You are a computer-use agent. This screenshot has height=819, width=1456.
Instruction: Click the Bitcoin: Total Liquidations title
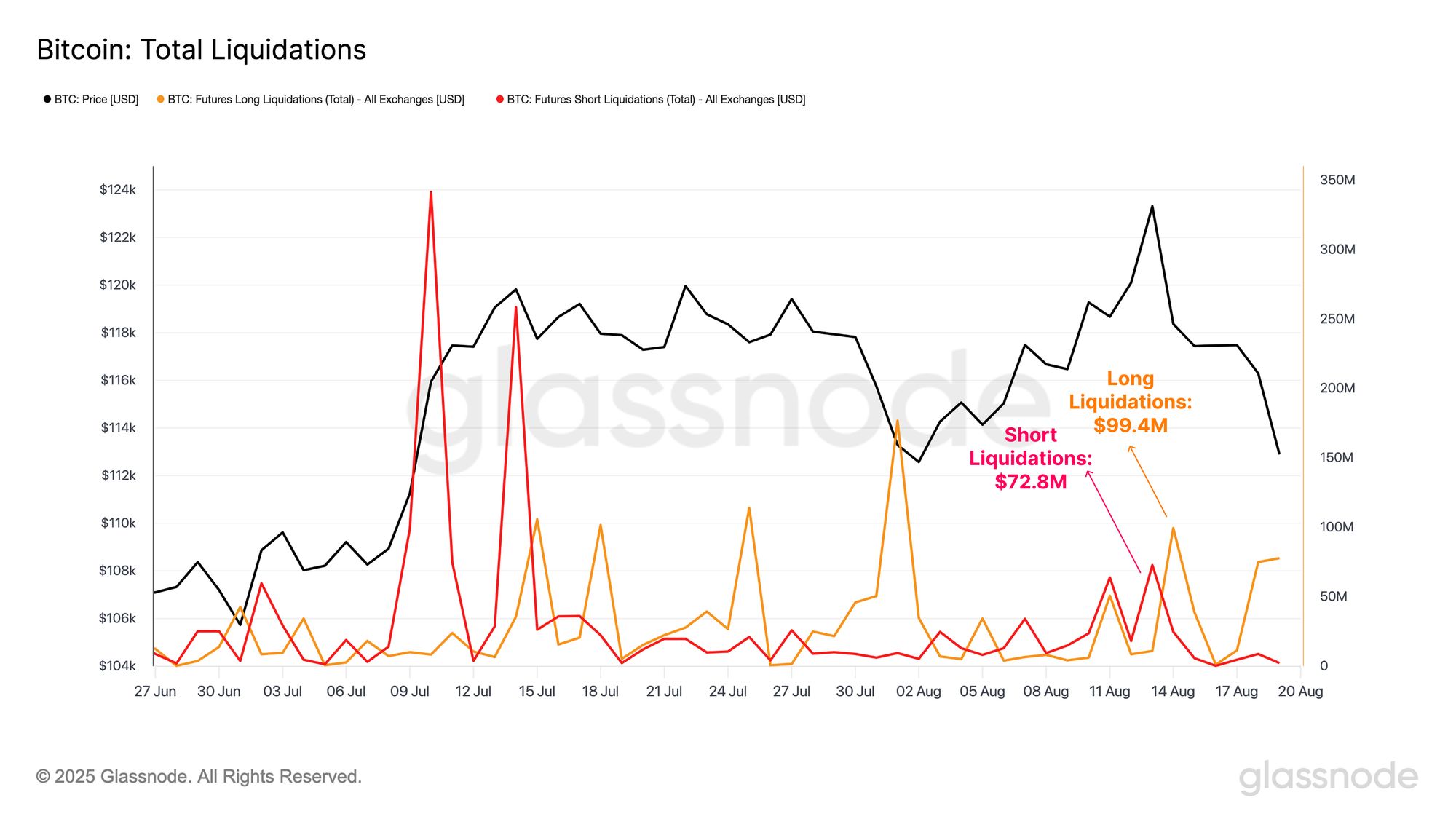[x=202, y=50]
